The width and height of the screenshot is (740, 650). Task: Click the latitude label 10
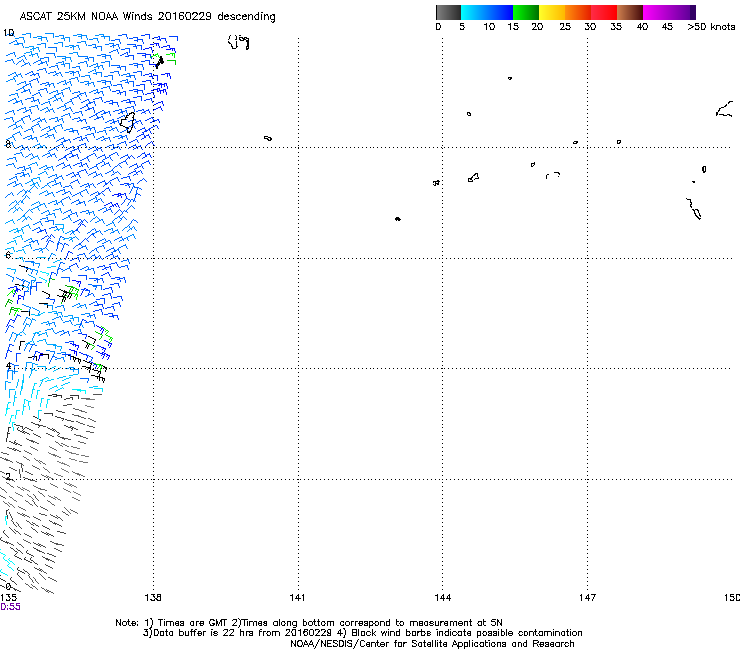tap(8, 33)
